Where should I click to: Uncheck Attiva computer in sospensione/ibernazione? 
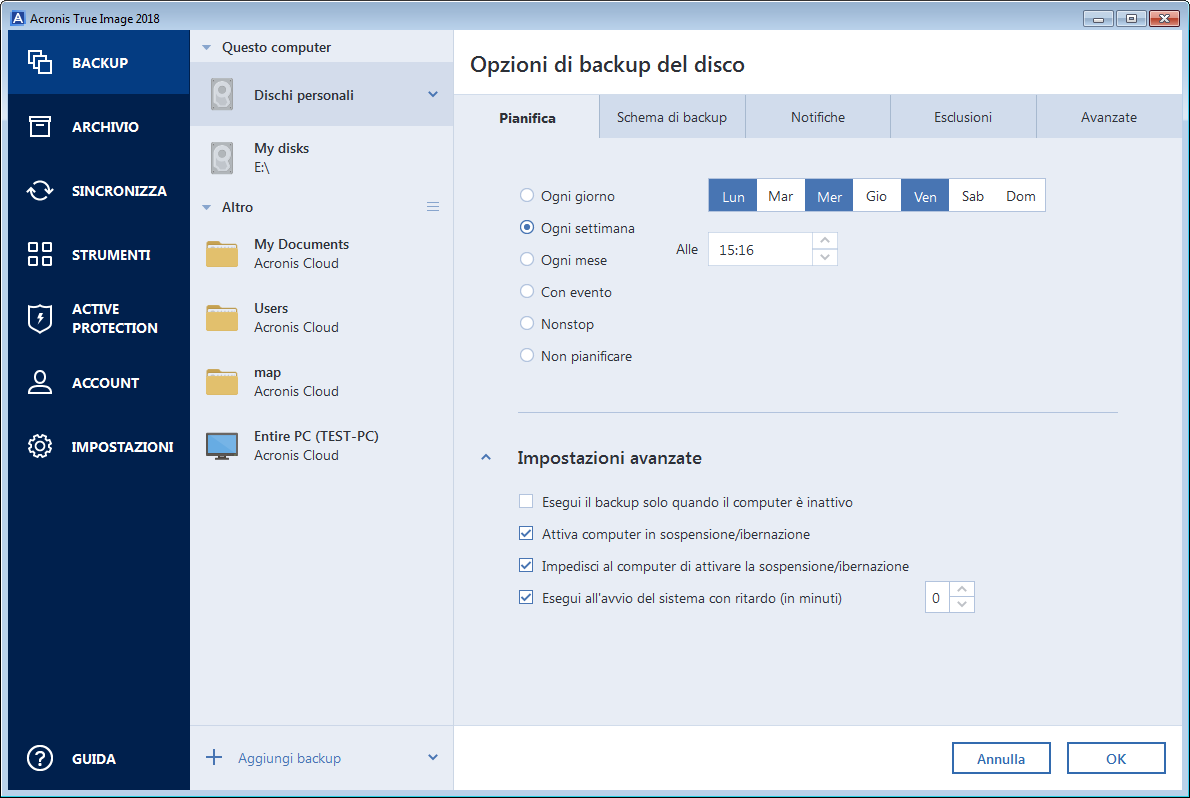click(526, 533)
